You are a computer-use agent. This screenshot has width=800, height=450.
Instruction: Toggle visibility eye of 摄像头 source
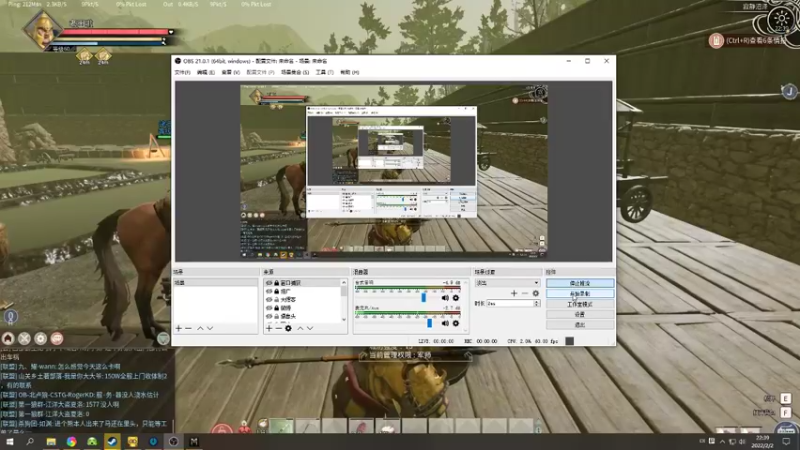pyautogui.click(x=269, y=316)
